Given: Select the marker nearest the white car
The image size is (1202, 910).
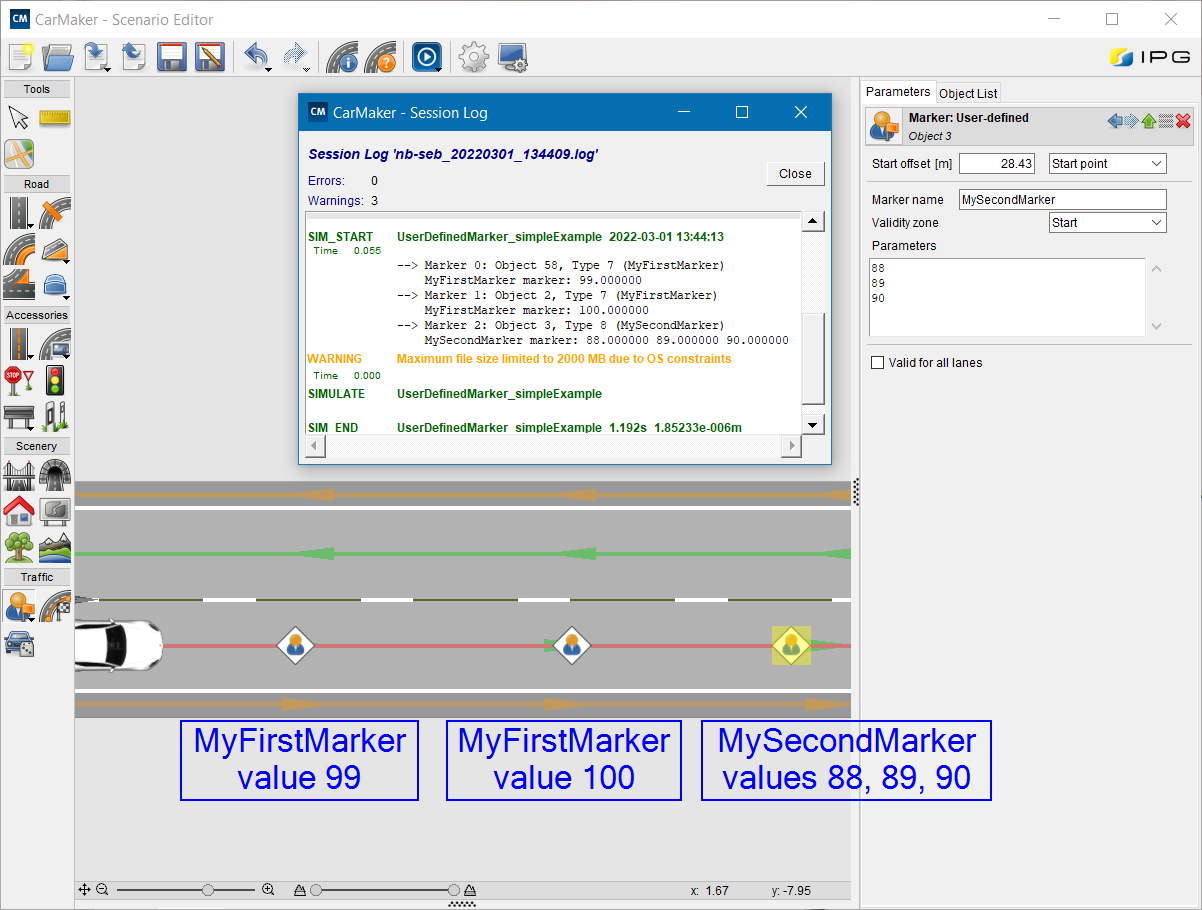Looking at the screenshot, I should pos(295,645).
